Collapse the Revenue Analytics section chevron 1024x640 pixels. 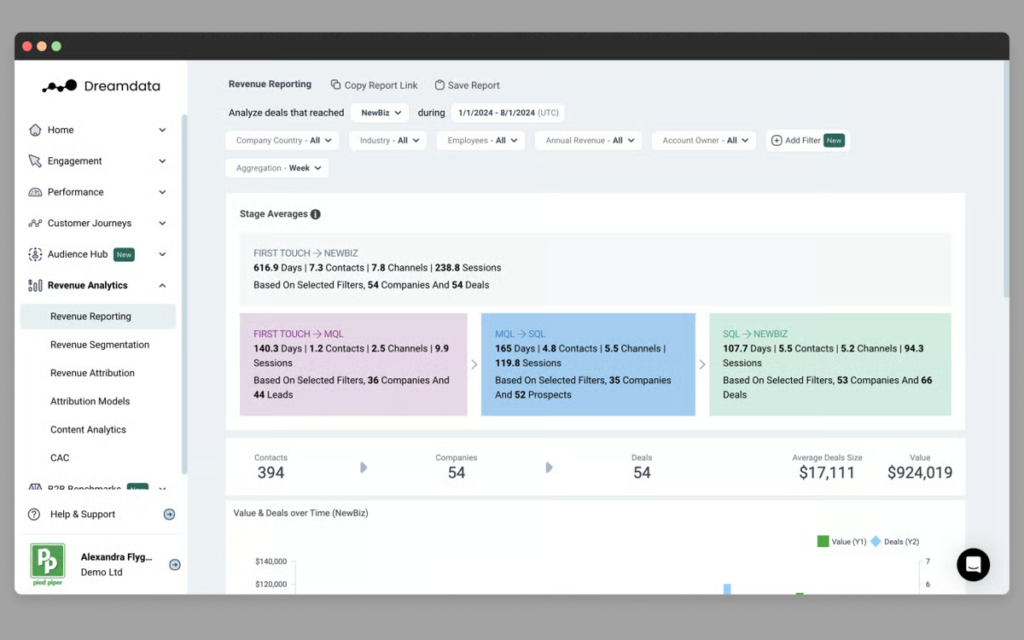pyautogui.click(x=162, y=285)
